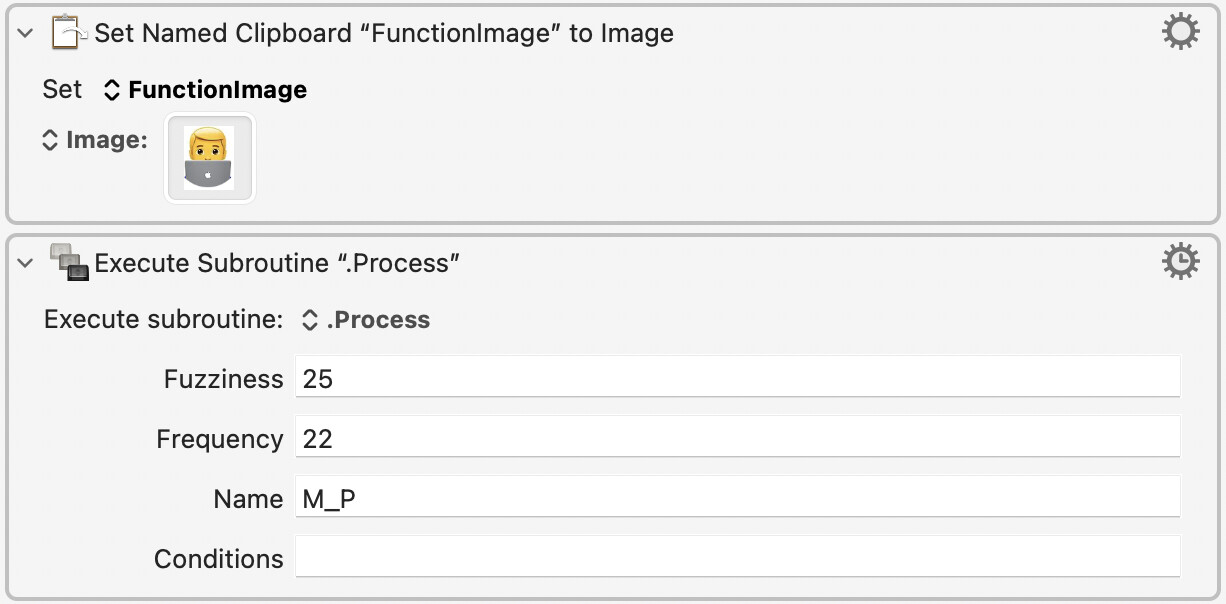Click the Execute Subroutine action icon
The image size is (1226, 604).
click(69, 262)
